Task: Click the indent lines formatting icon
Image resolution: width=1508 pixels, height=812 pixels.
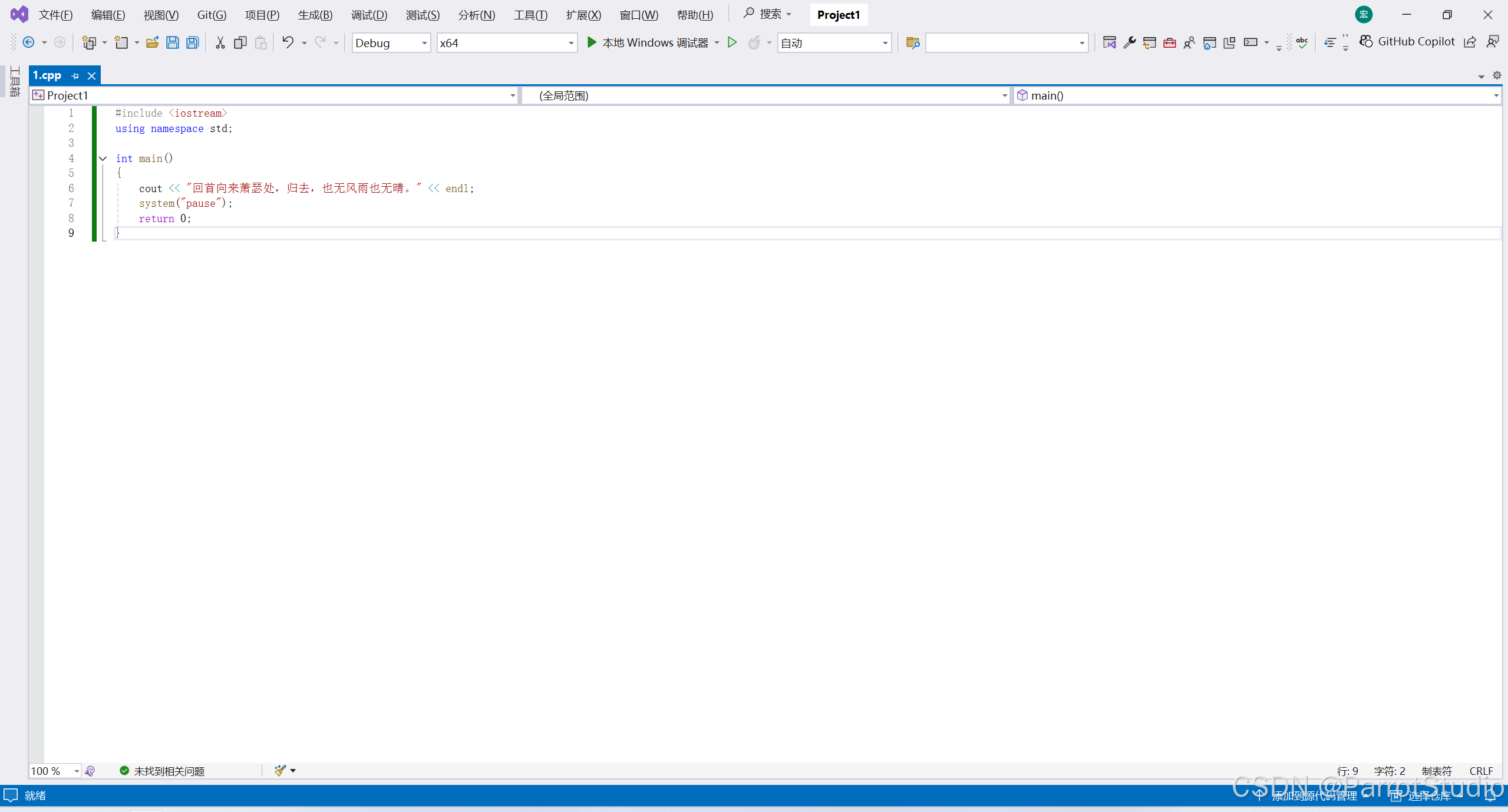Action: click(x=1329, y=42)
